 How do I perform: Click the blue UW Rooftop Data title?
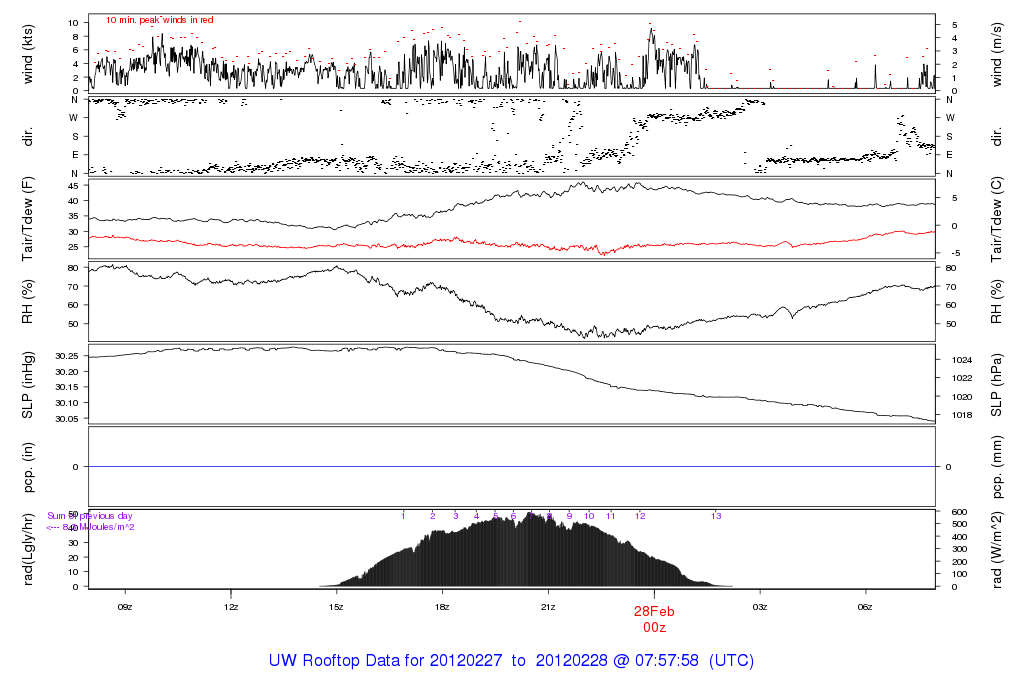click(511, 661)
